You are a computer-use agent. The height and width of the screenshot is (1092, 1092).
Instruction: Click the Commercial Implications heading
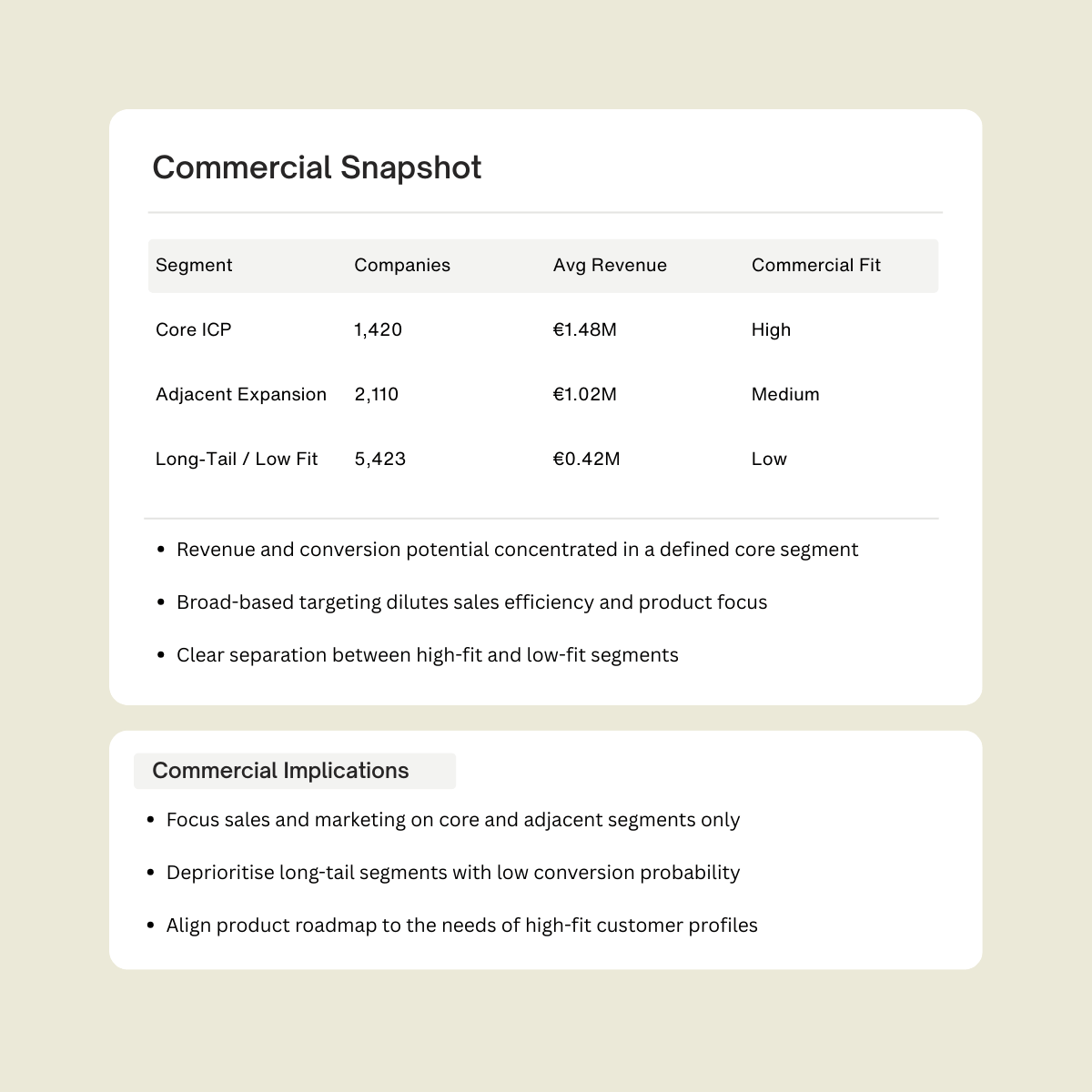tap(280, 771)
